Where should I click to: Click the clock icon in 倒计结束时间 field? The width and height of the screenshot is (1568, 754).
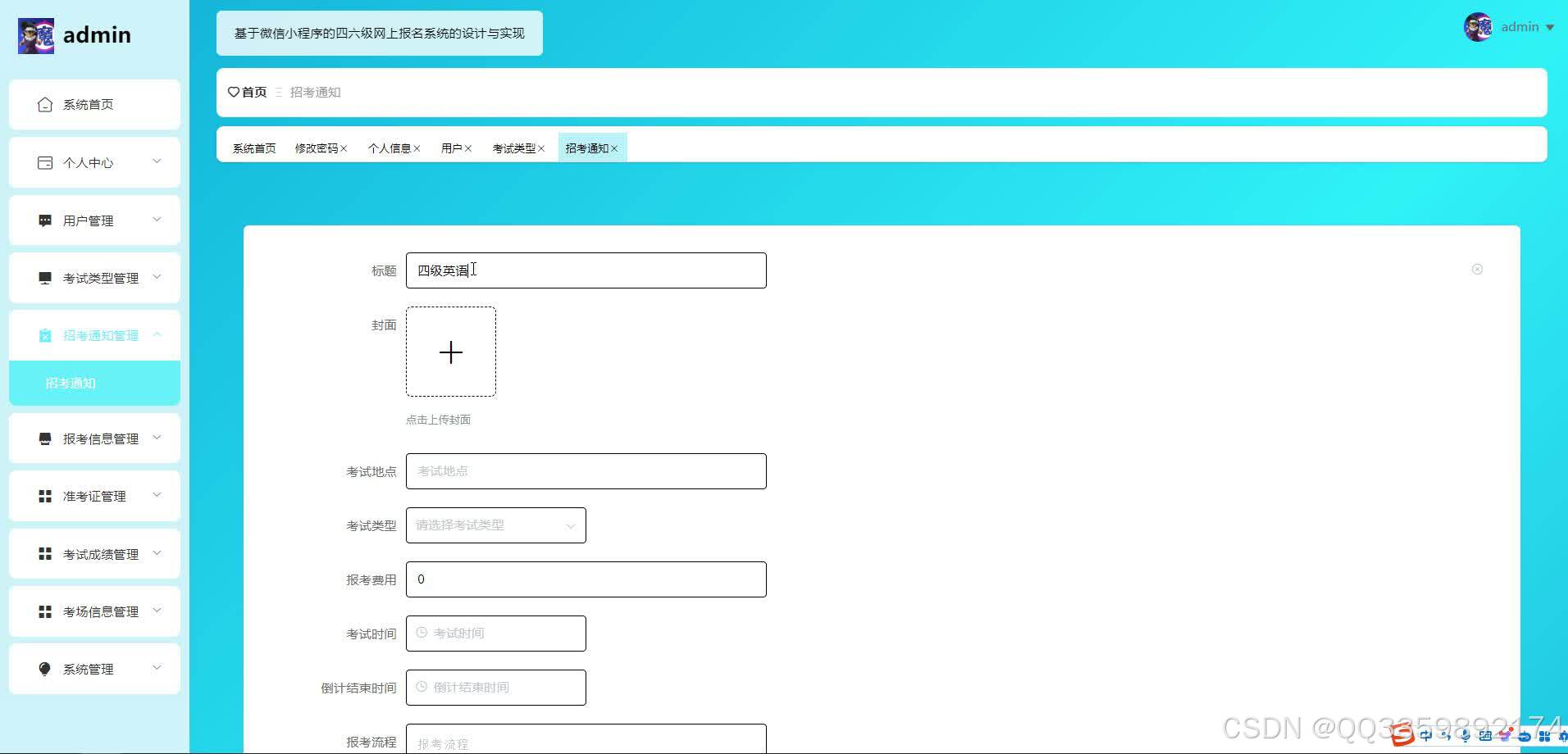[422, 687]
